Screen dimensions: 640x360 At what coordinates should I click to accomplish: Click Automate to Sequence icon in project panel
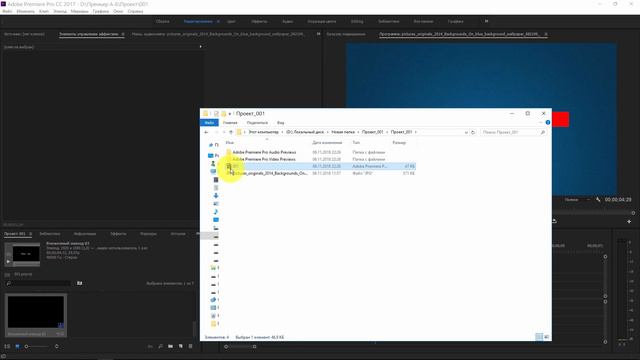150,346
